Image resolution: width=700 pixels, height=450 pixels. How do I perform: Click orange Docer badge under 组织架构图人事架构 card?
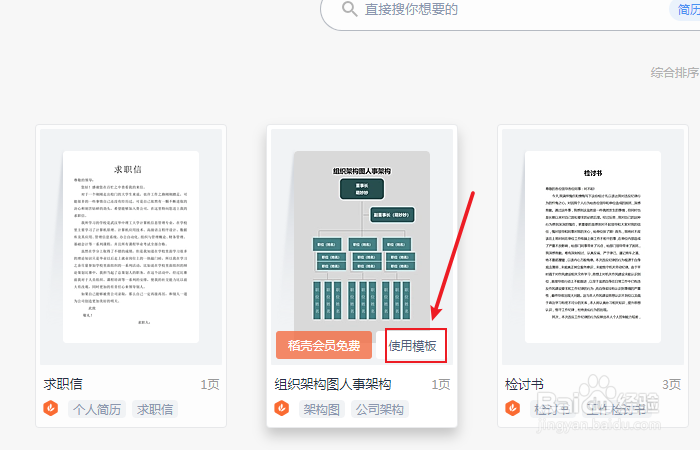[x=282, y=408]
